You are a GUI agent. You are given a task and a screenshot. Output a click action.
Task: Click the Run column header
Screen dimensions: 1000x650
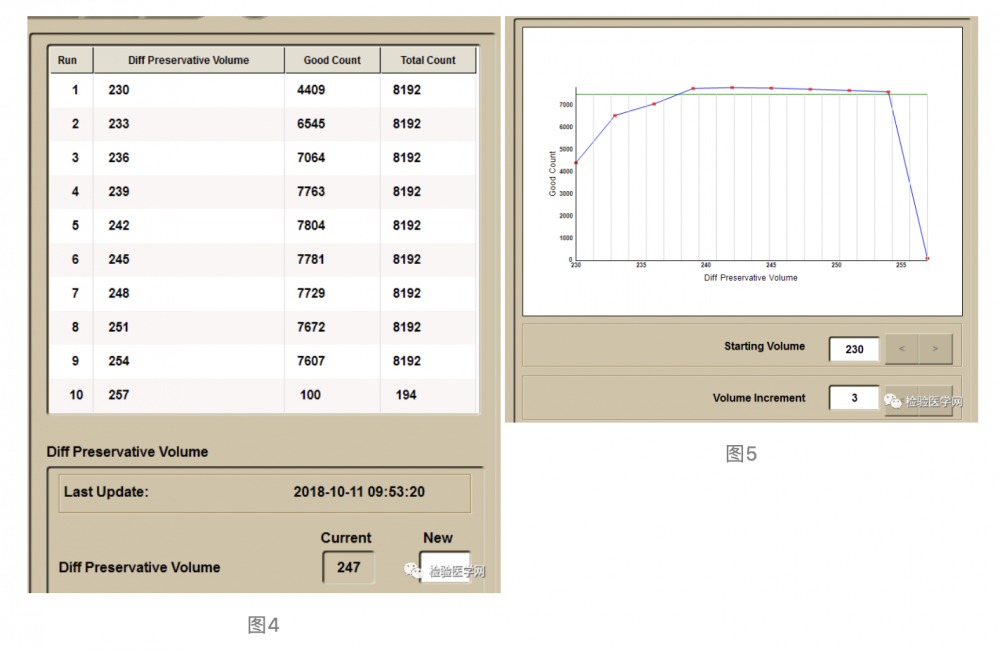pyautogui.click(x=71, y=60)
